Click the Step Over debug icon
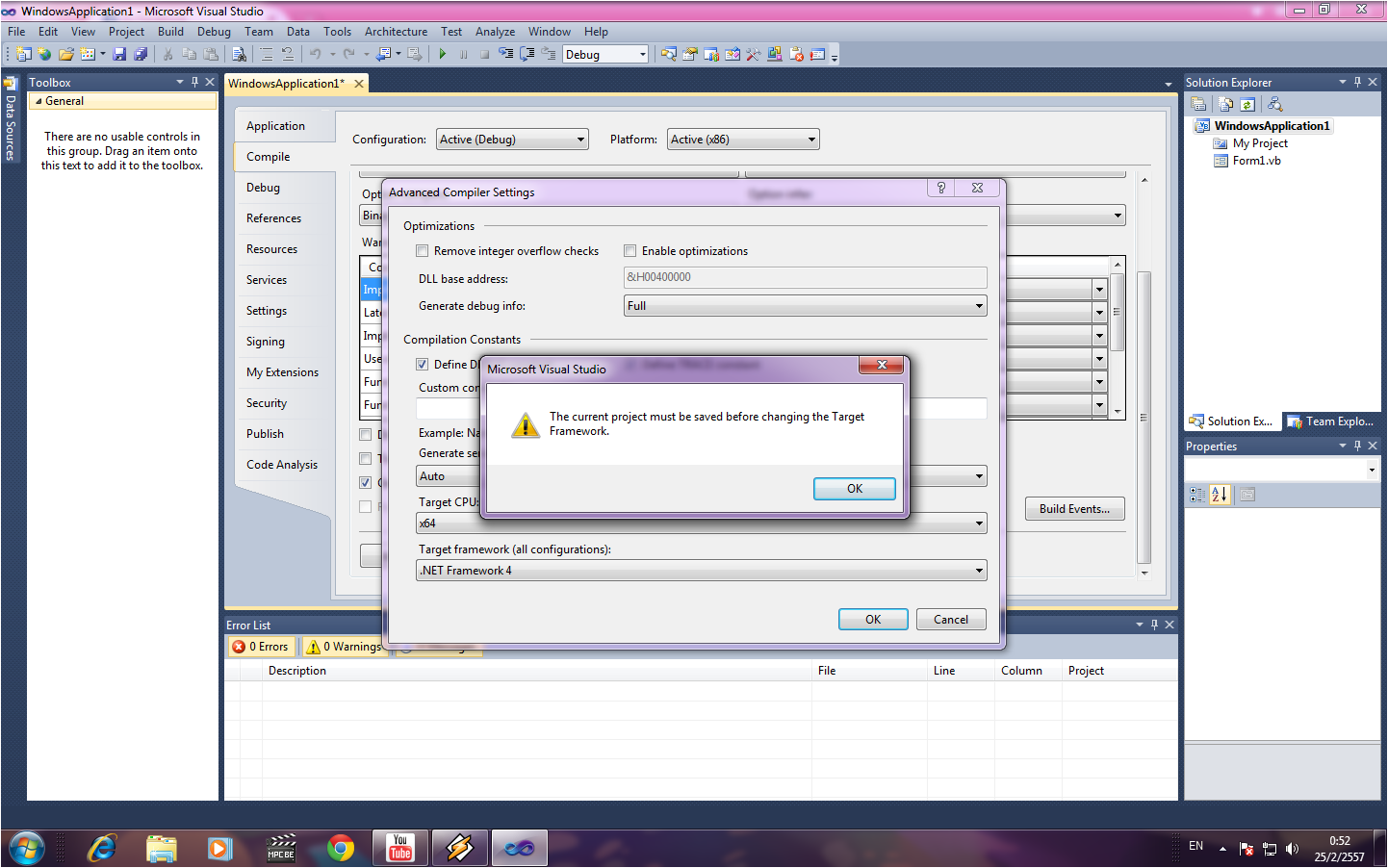This screenshot has height=868, width=1388. click(527, 55)
